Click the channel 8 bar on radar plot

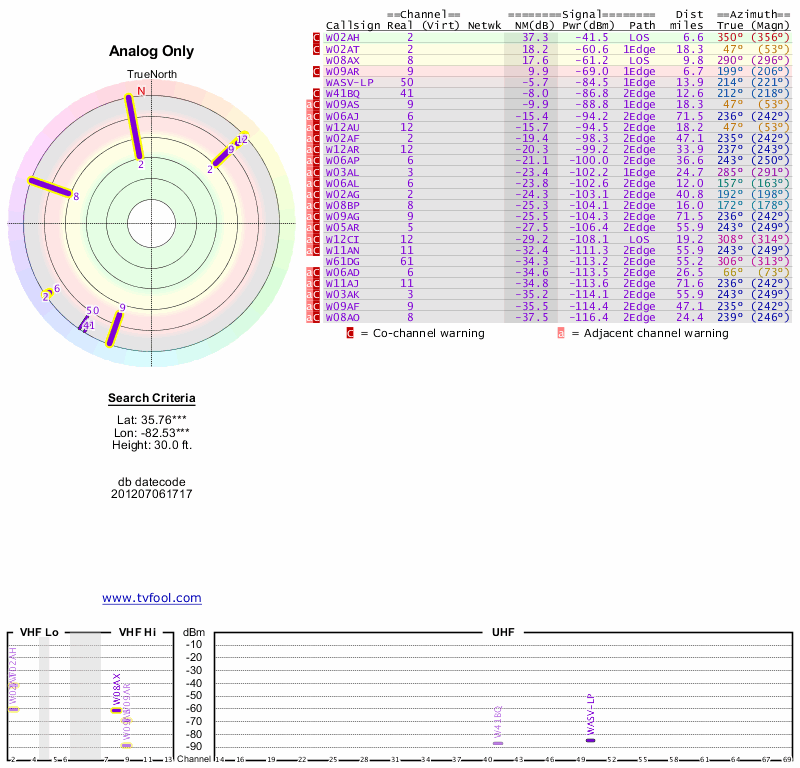(x=50, y=188)
